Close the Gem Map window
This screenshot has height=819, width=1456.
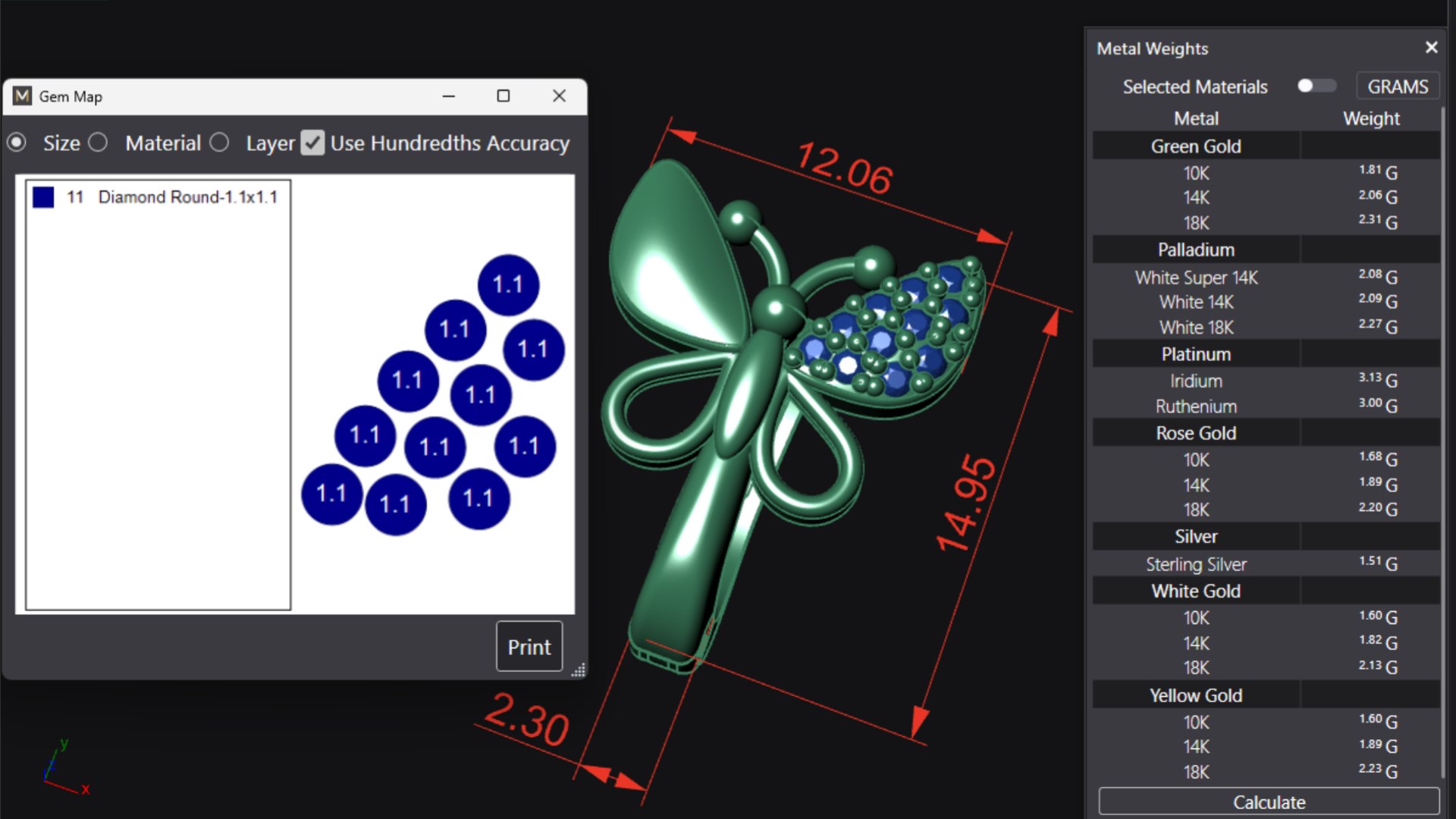coord(559,96)
